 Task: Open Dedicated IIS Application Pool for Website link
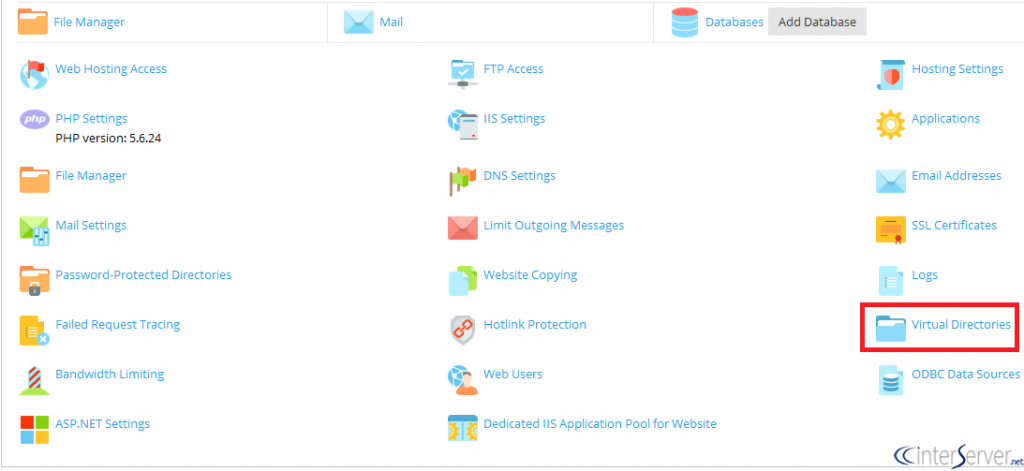(x=600, y=424)
